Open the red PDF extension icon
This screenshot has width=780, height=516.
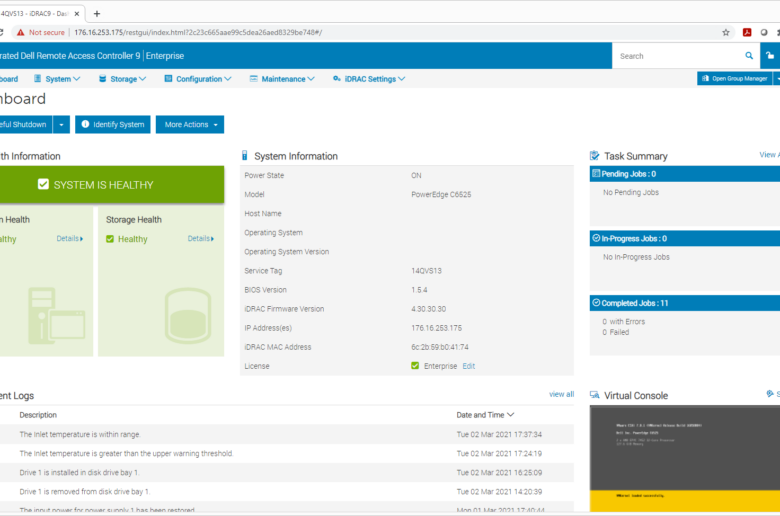[x=747, y=32]
